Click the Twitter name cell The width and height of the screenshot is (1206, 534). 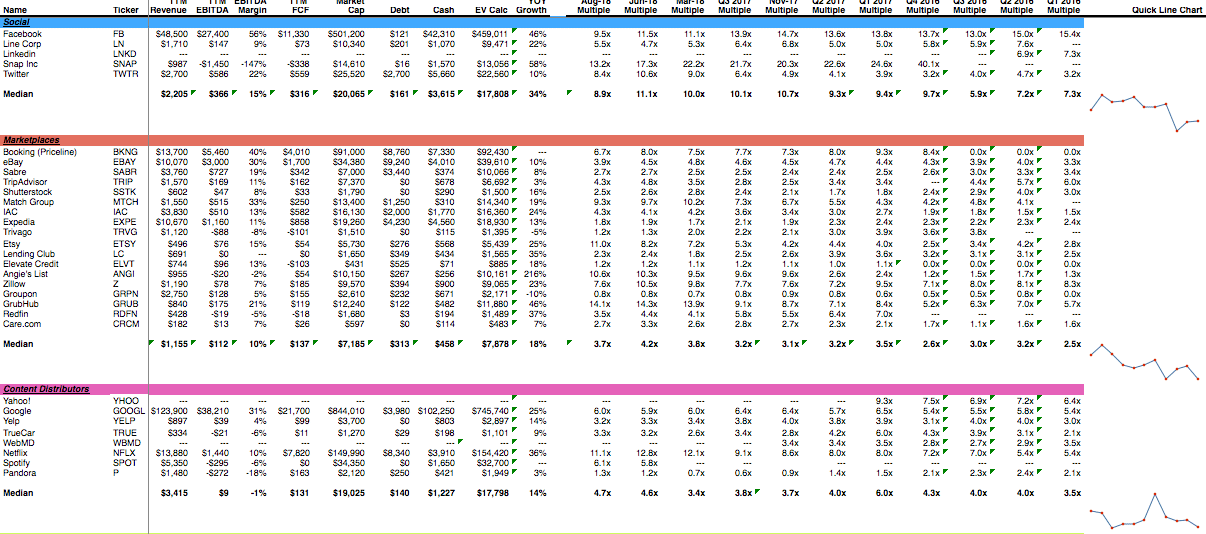(x=16, y=74)
